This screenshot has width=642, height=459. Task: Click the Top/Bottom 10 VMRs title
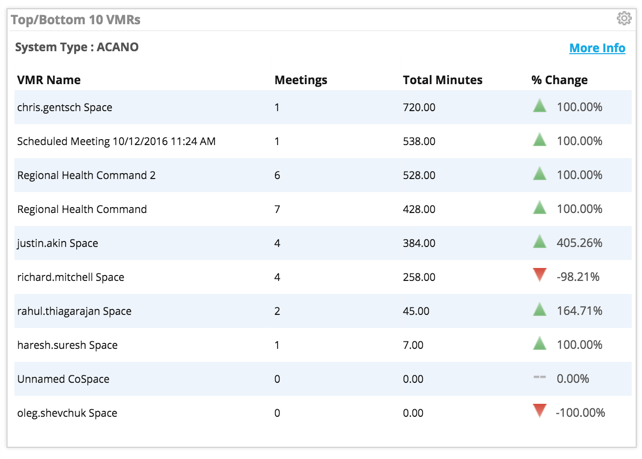click(x=75, y=20)
